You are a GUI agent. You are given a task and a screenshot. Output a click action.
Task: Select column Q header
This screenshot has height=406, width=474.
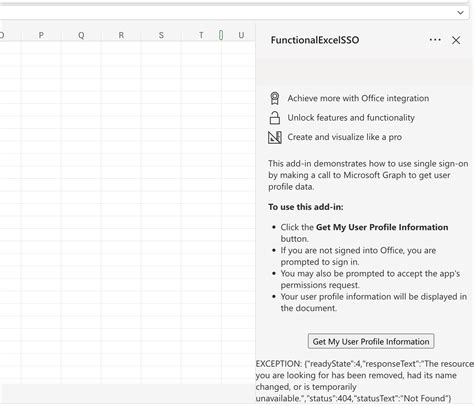tap(81, 35)
